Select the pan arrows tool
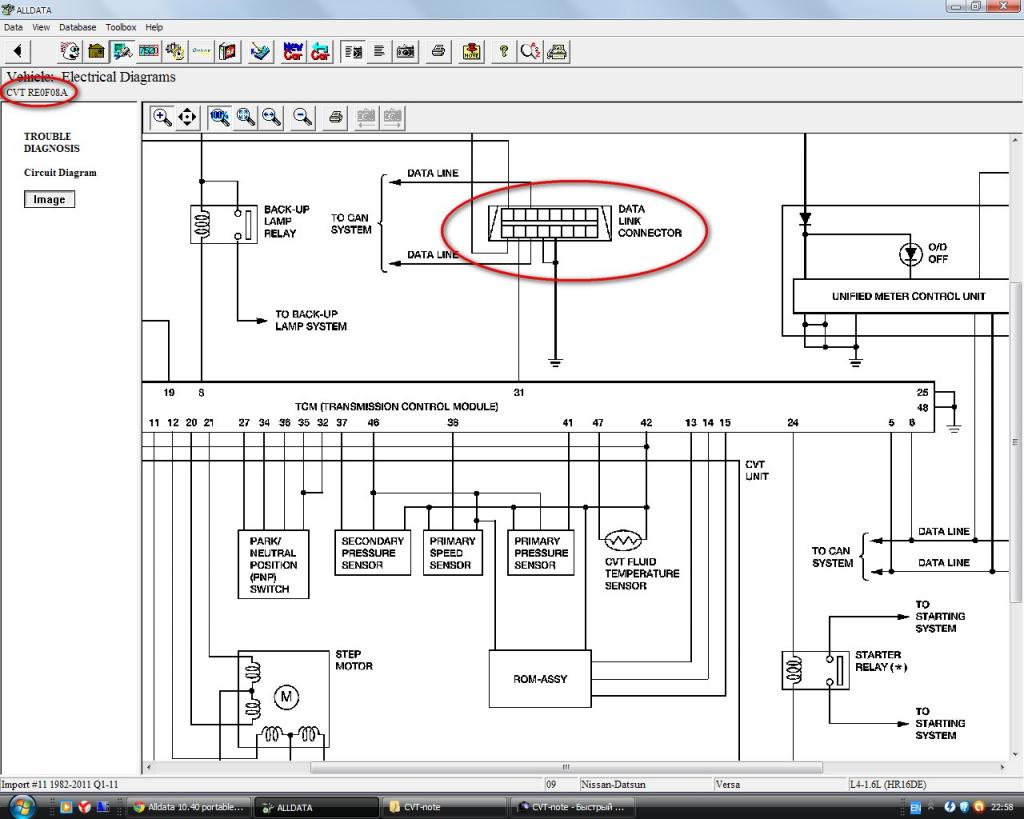Image resolution: width=1024 pixels, height=819 pixels. (187, 117)
